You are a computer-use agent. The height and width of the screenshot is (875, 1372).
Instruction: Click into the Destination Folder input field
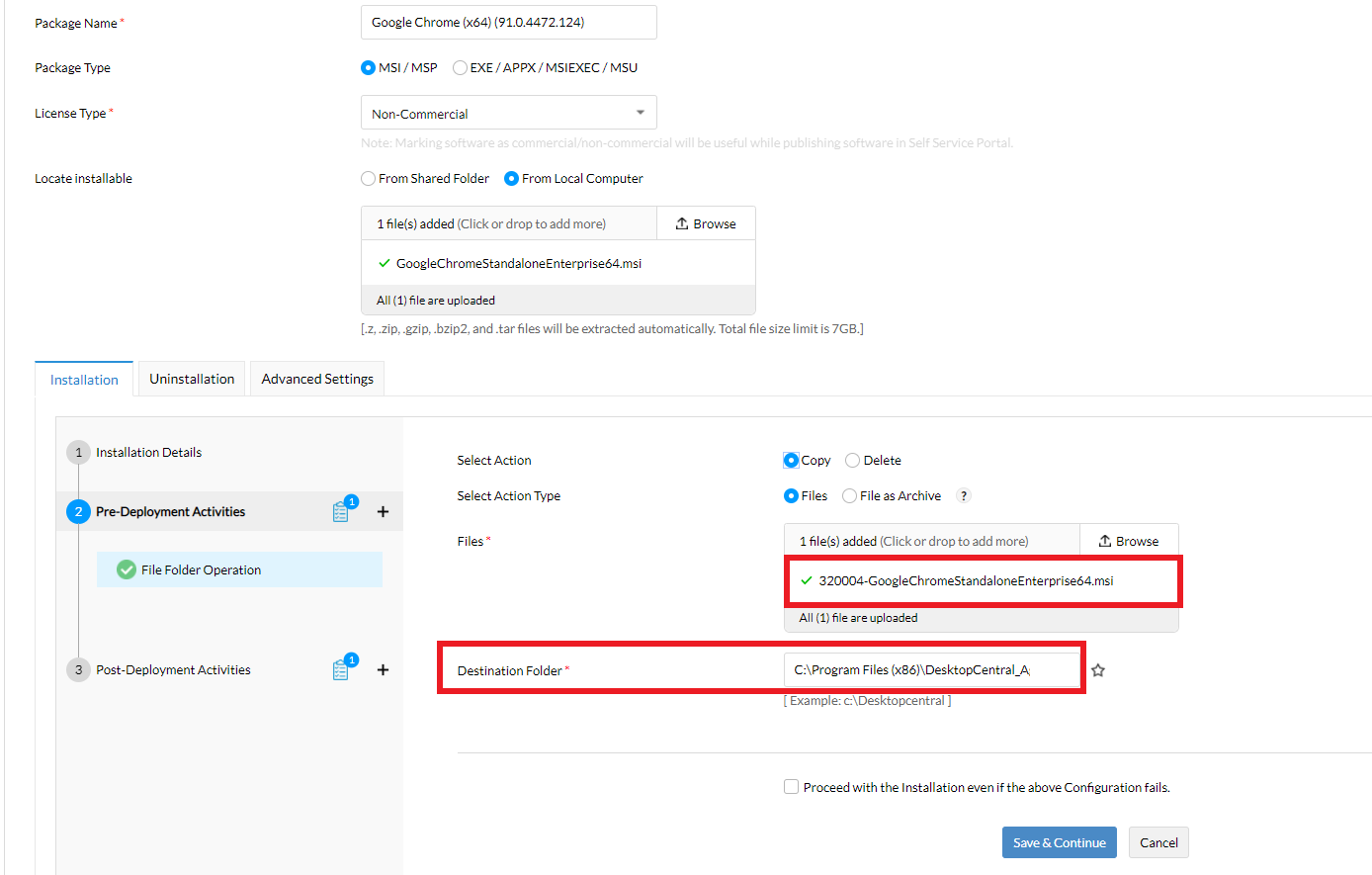tap(931, 669)
